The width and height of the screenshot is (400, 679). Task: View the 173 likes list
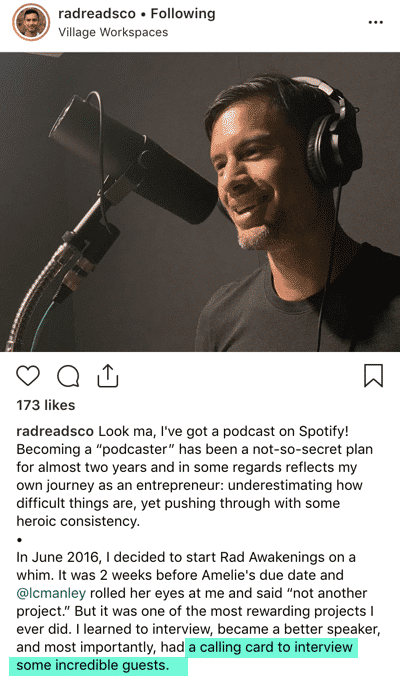click(x=46, y=405)
